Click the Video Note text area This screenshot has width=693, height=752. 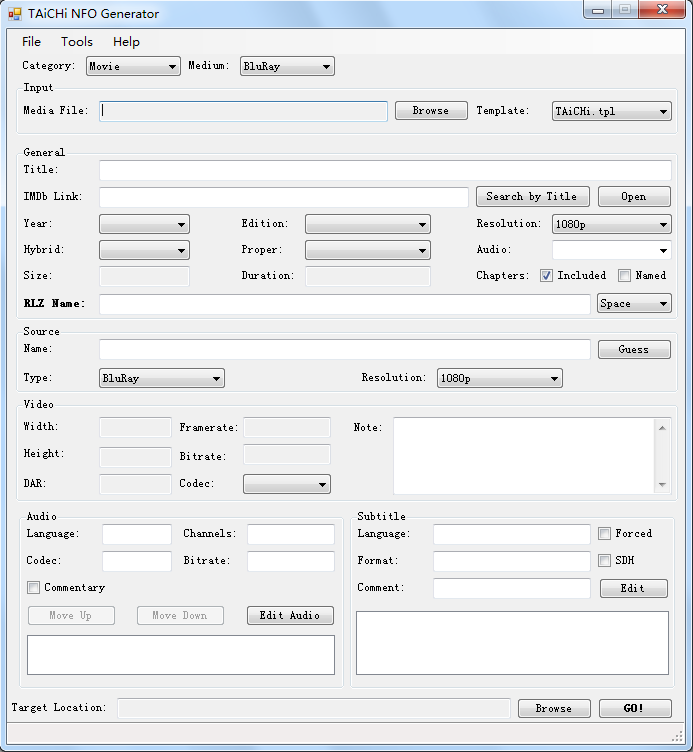tap(524, 456)
